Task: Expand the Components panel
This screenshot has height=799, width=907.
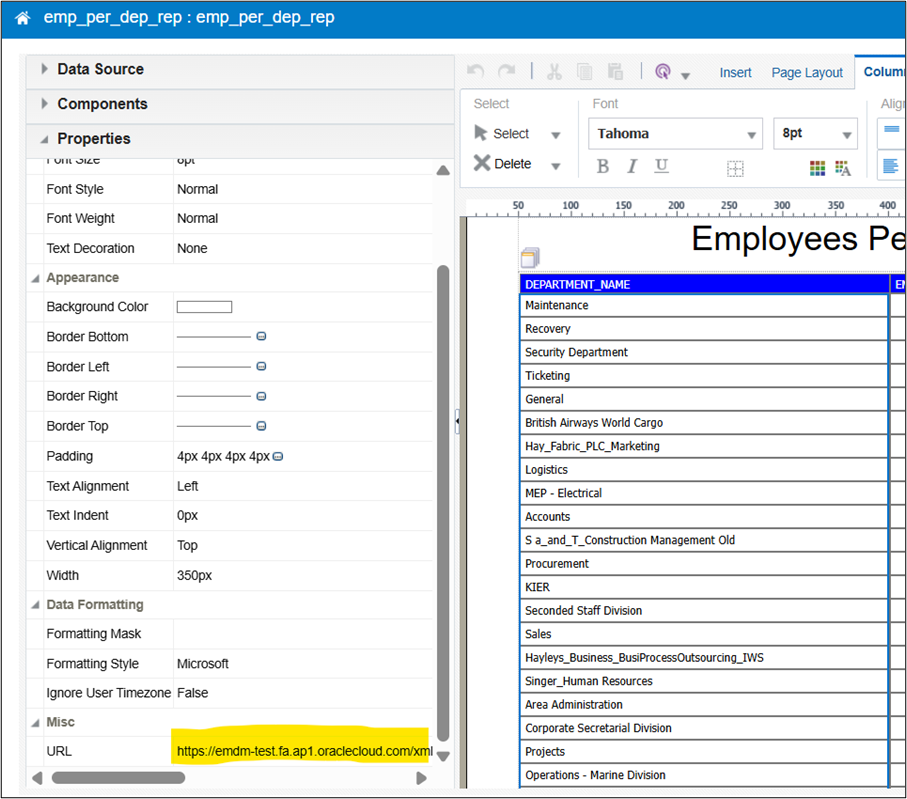Action: point(102,104)
